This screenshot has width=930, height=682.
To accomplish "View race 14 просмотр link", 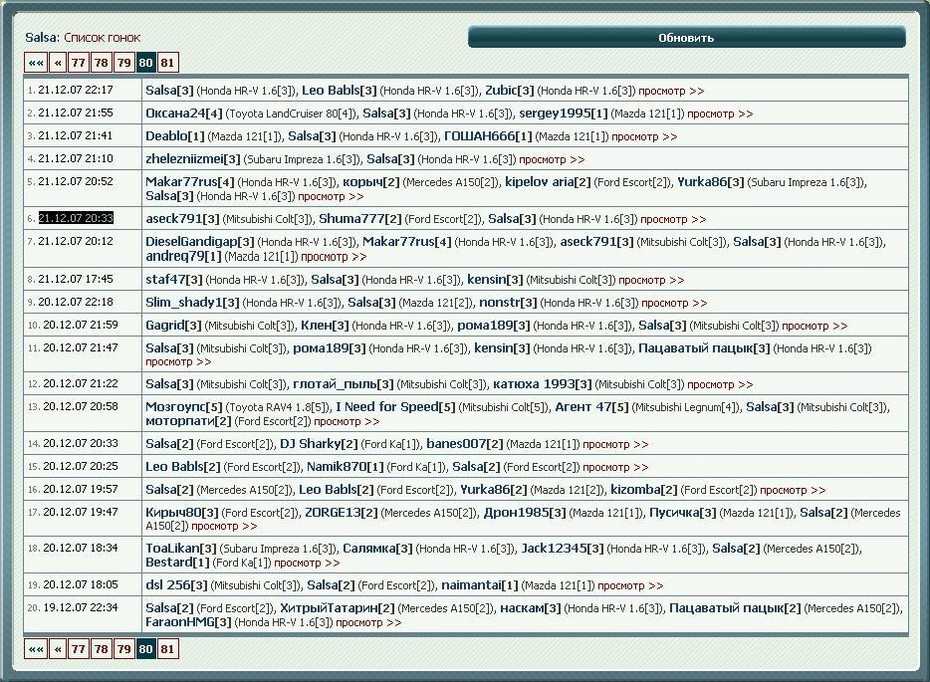I will pos(616,444).
